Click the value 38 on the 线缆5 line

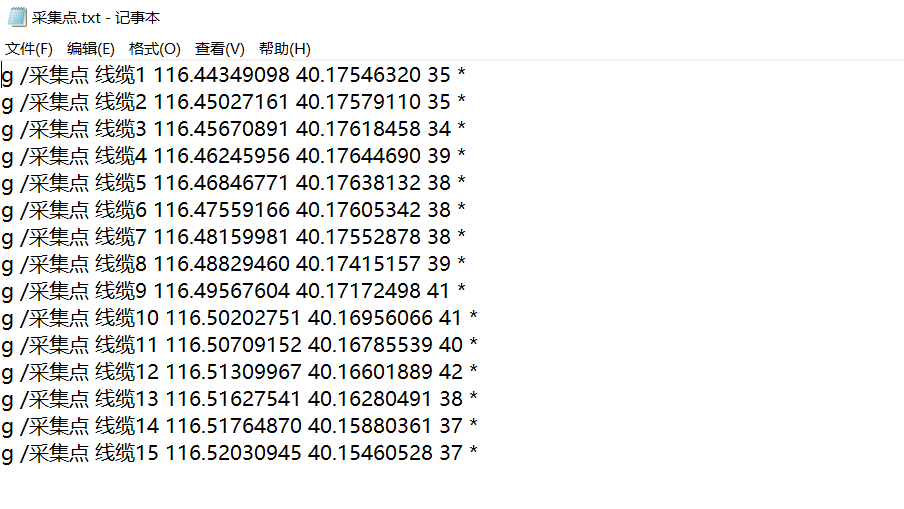[439, 183]
